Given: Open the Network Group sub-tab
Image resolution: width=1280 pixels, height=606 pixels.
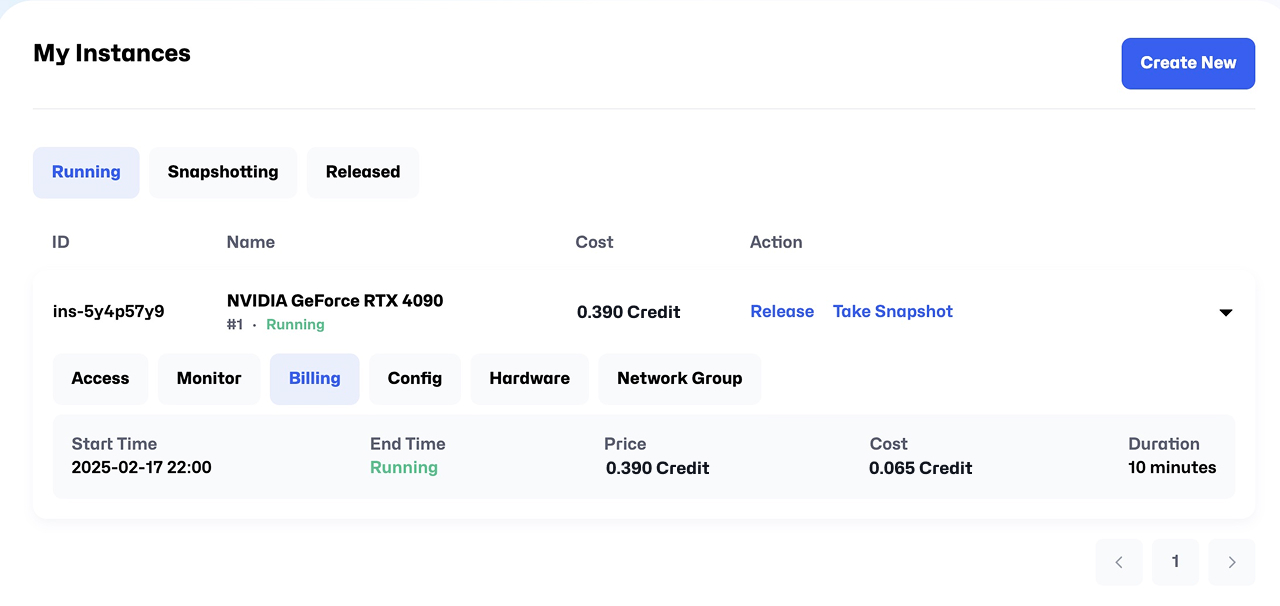Looking at the screenshot, I should [x=679, y=378].
